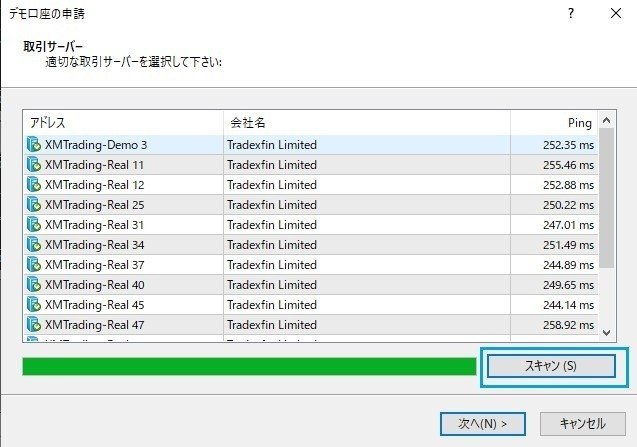The height and width of the screenshot is (447, 637).
Task: Click the 247.01 ms ping value
Action: [x=568, y=224]
